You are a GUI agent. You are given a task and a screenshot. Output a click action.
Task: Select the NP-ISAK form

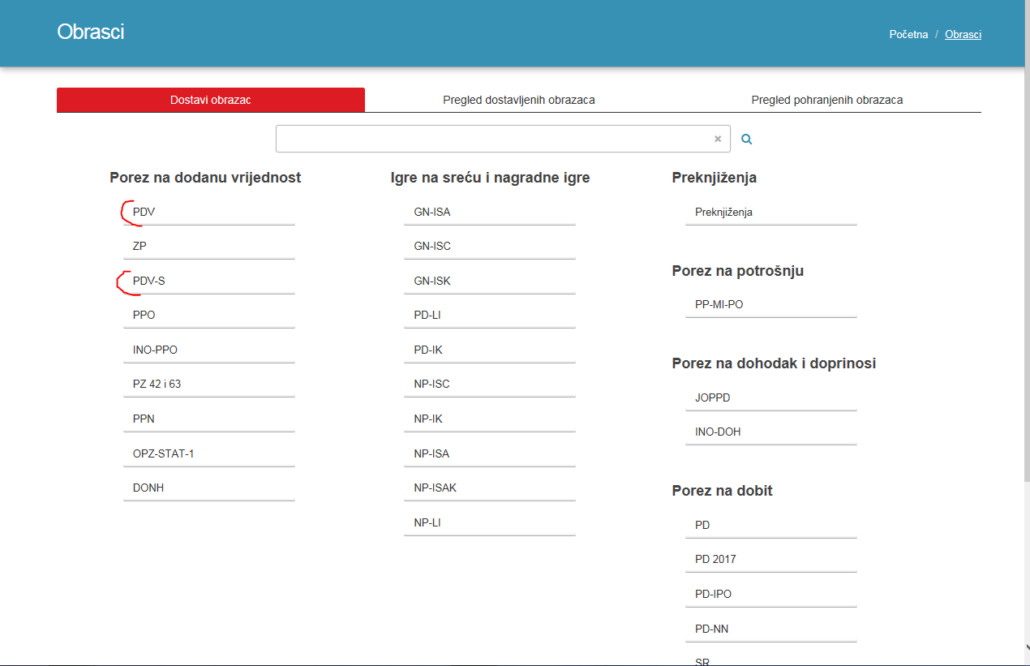(436, 486)
